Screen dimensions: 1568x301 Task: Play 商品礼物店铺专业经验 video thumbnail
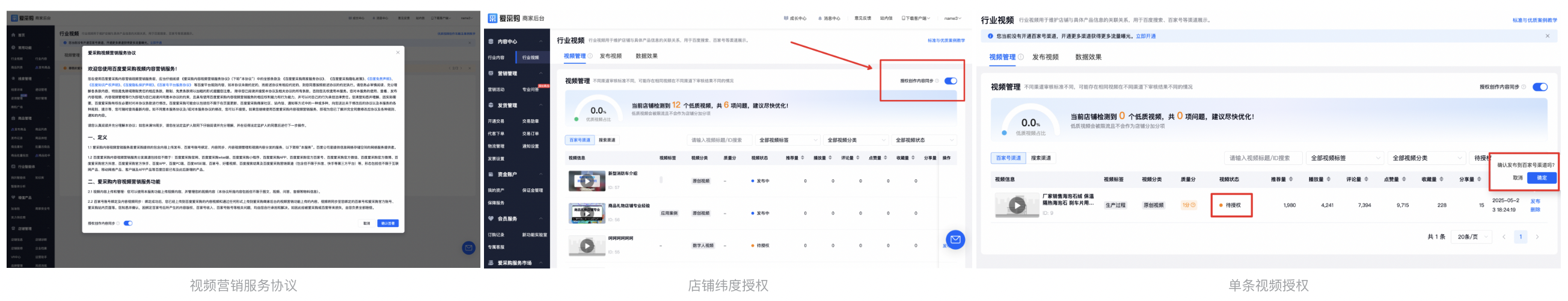pyautogui.click(x=587, y=213)
